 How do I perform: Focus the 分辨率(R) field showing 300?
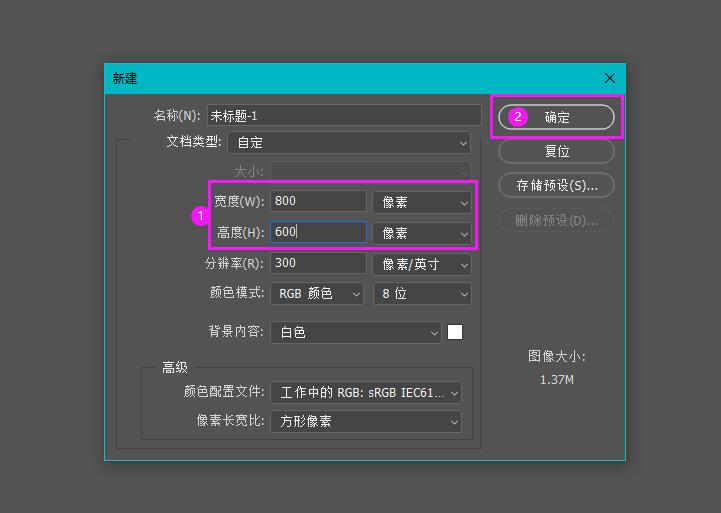click(318, 263)
